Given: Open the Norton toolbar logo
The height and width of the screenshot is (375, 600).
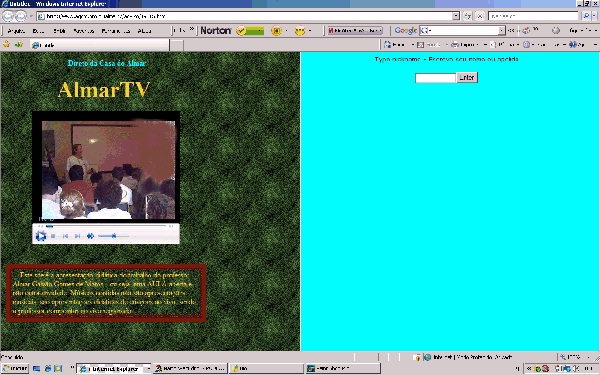Looking at the screenshot, I should 216,31.
